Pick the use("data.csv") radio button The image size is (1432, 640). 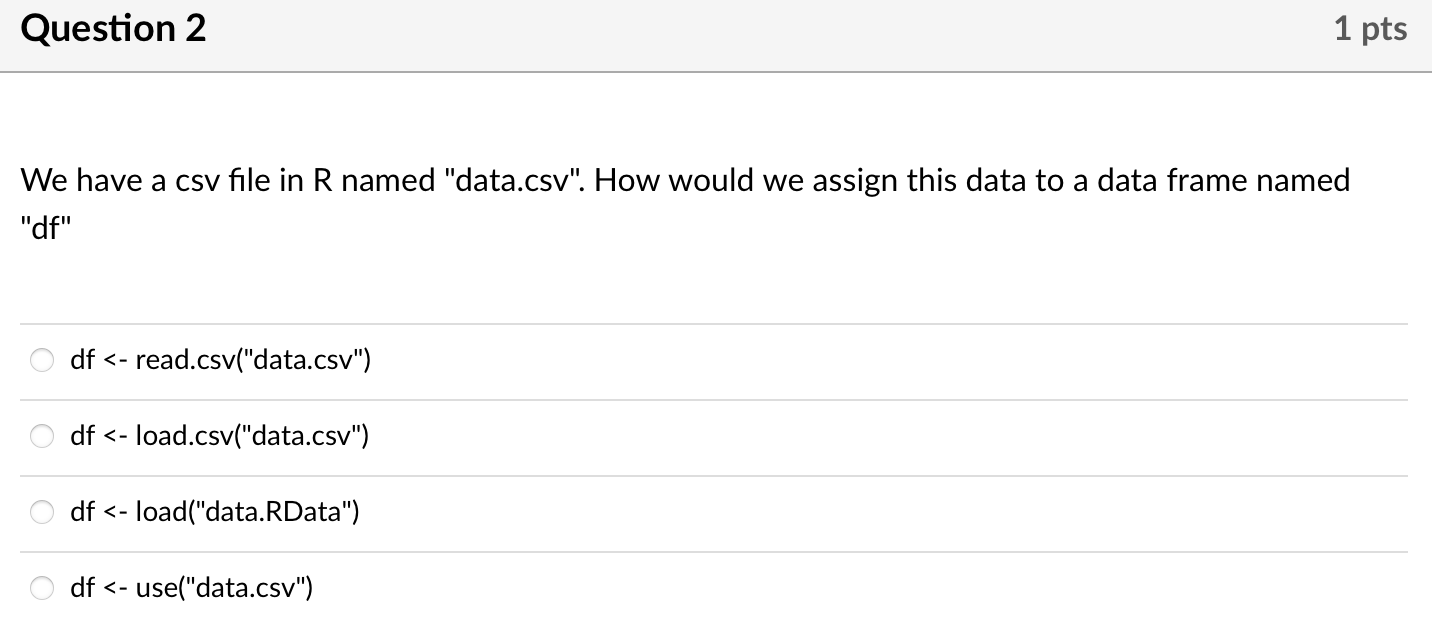pos(42,589)
